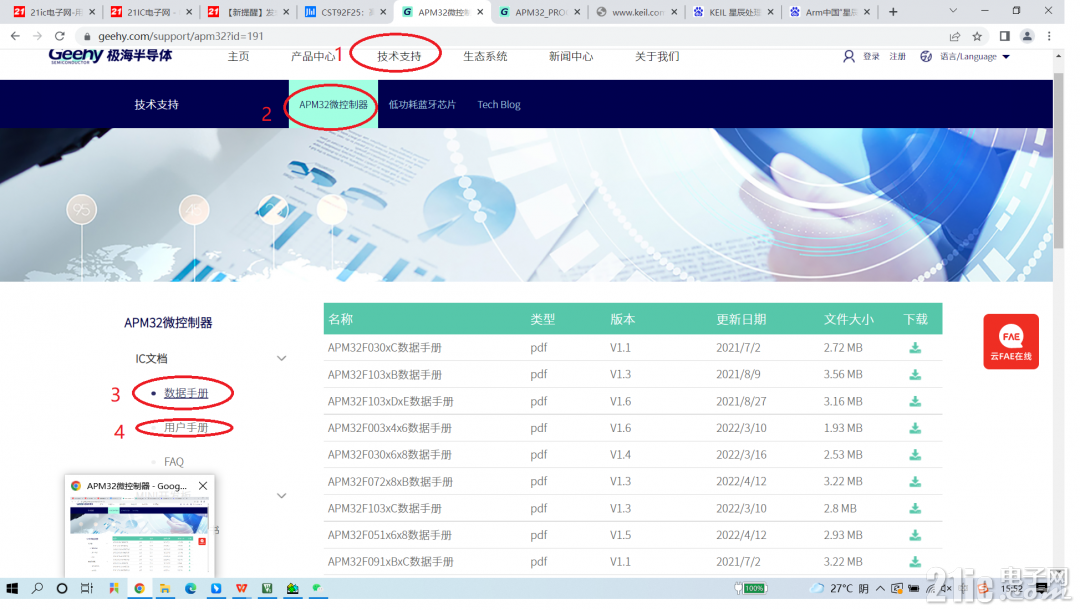Open the browser side panel
Viewport: 1080px width, 610px height.
(1004, 36)
